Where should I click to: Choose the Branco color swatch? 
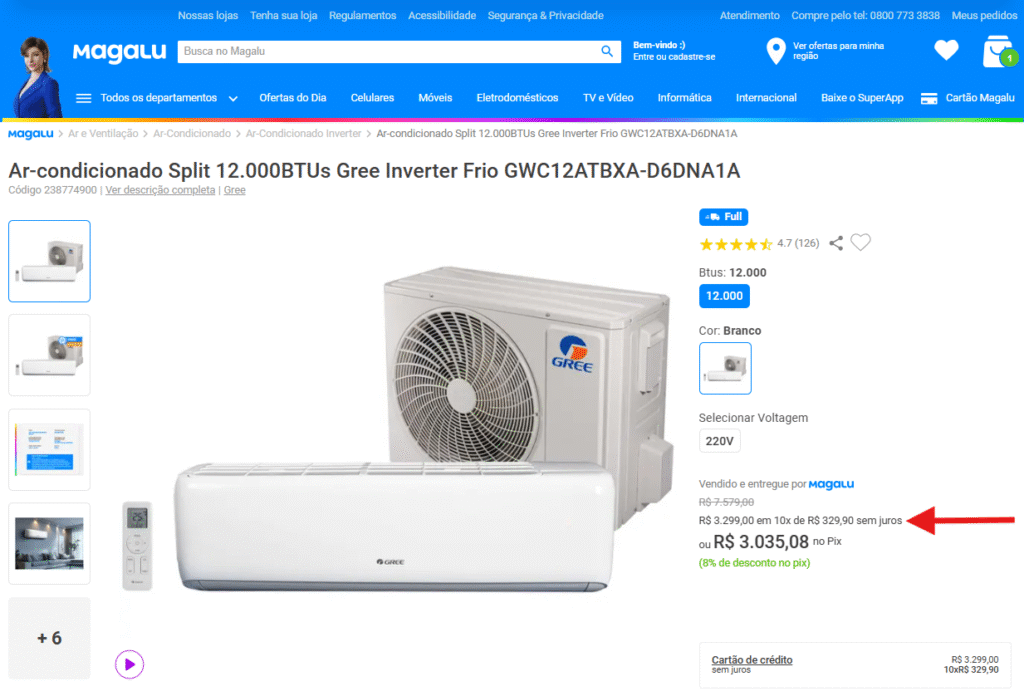click(725, 368)
